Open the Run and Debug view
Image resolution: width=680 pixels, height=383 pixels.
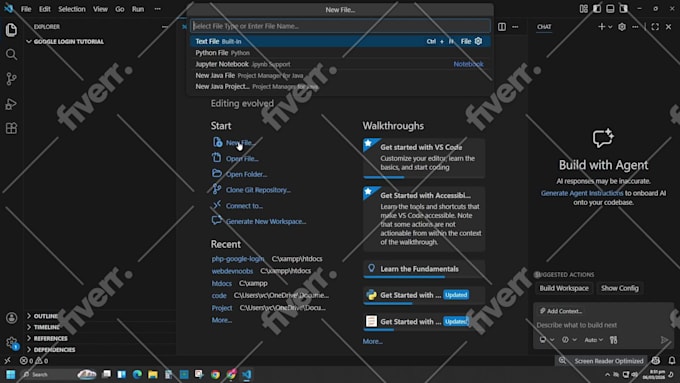coord(11,104)
